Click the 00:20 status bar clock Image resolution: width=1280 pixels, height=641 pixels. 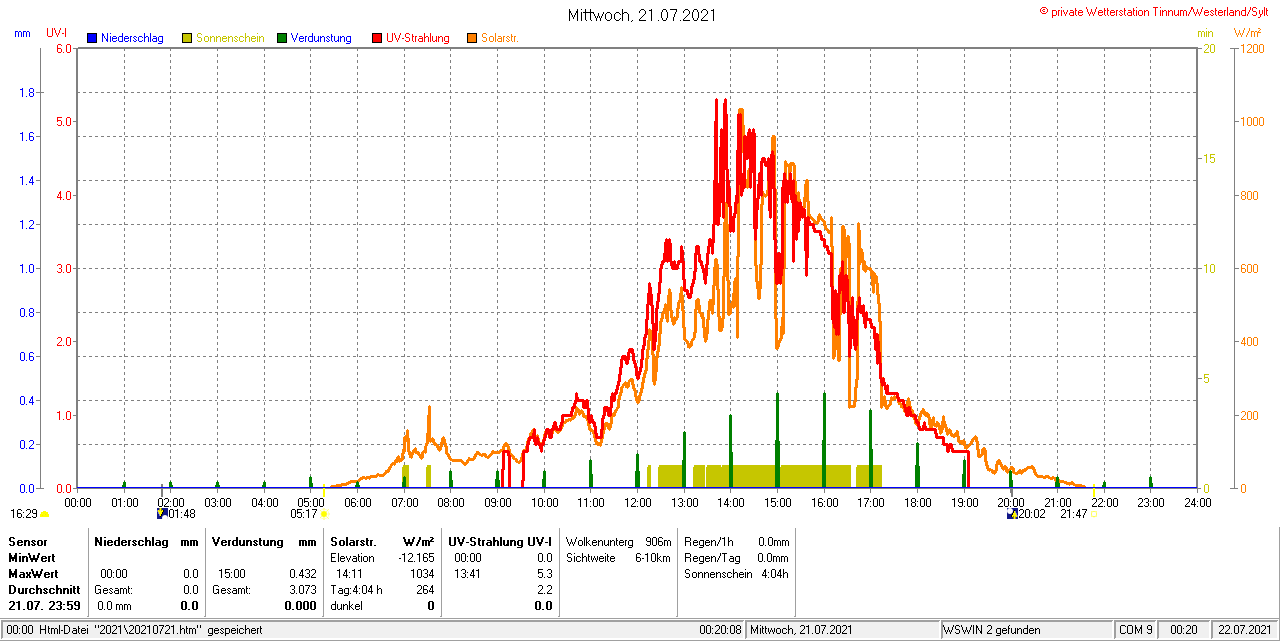coord(1184,630)
